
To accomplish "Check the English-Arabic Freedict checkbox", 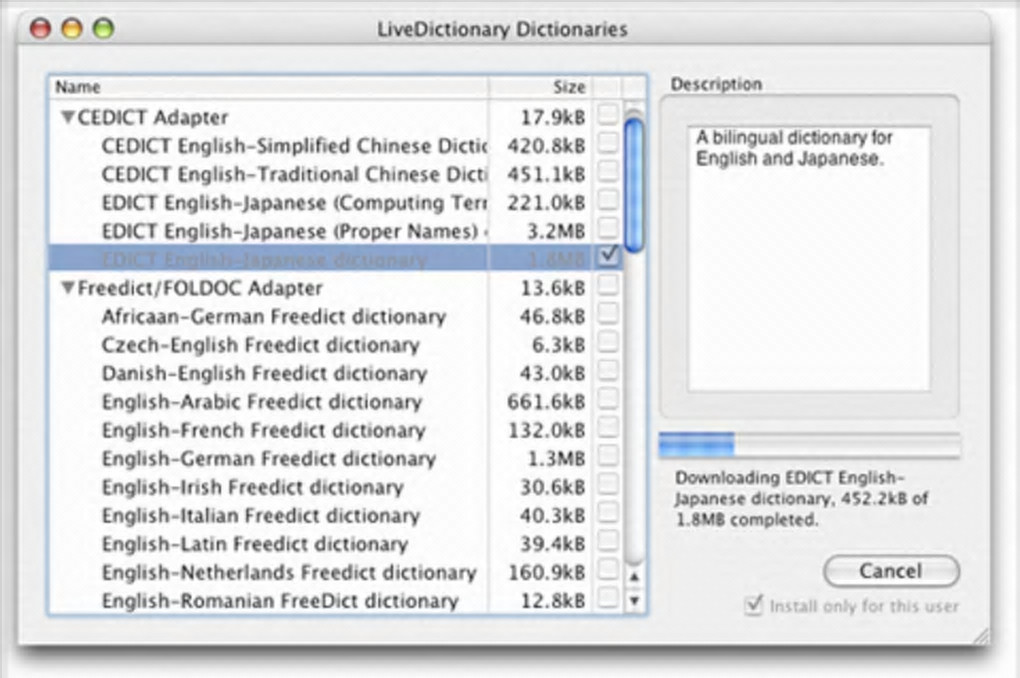I will (608, 399).
